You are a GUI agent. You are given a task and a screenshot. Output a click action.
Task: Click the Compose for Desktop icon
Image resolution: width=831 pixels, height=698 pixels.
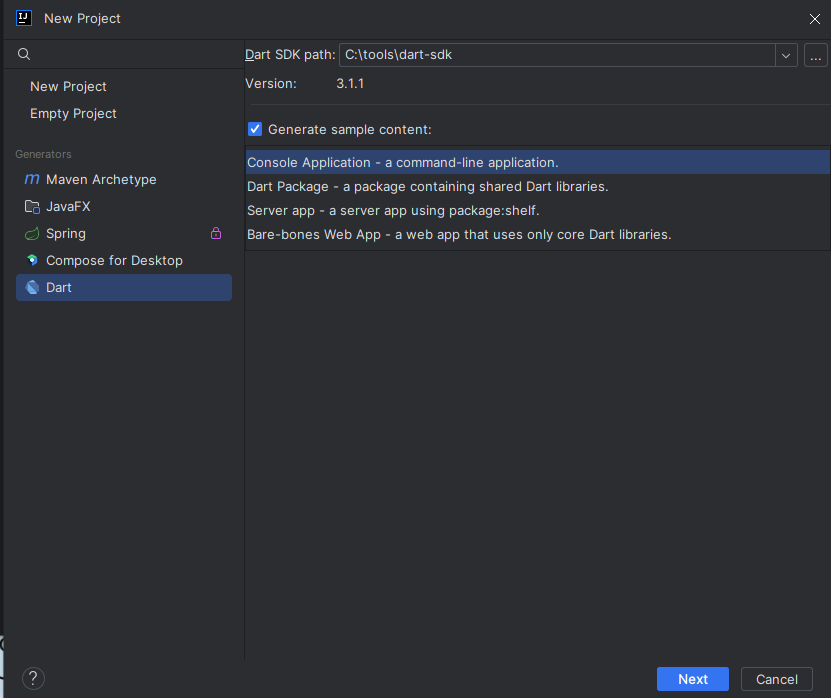click(x=32, y=261)
